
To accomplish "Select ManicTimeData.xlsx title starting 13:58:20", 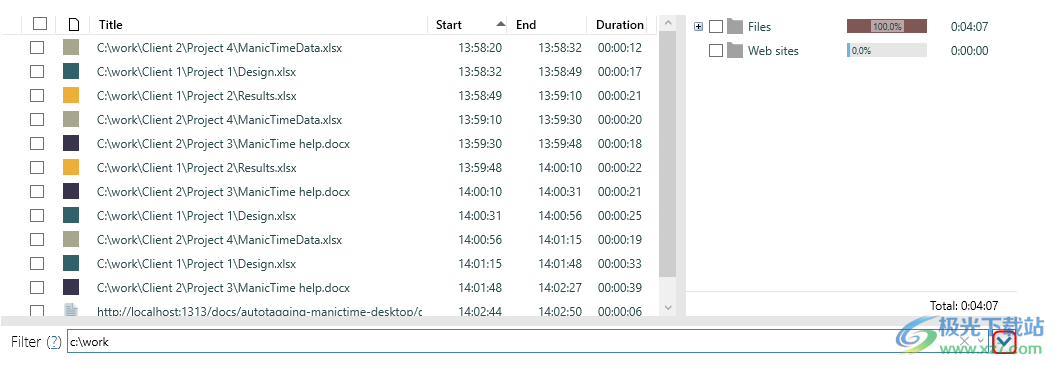I will tap(219, 48).
